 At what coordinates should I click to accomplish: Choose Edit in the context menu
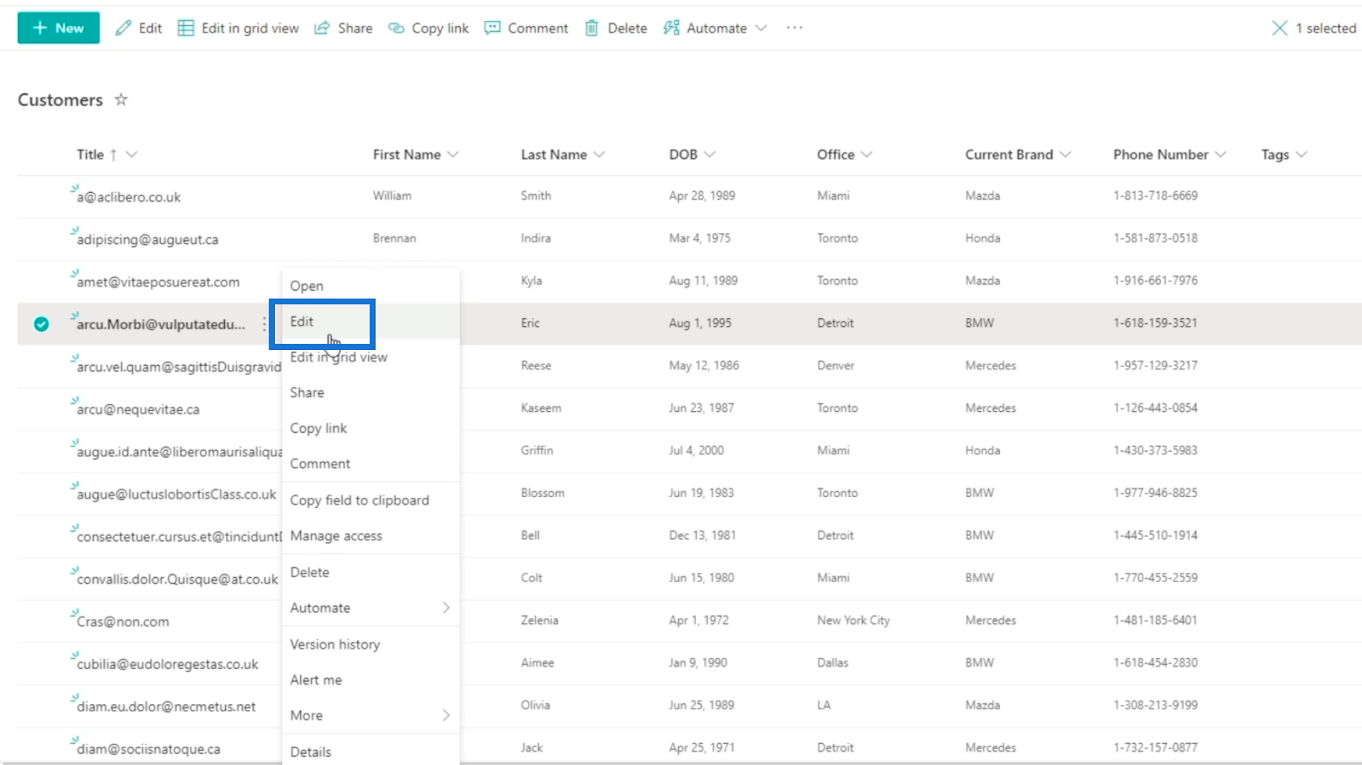(370, 322)
